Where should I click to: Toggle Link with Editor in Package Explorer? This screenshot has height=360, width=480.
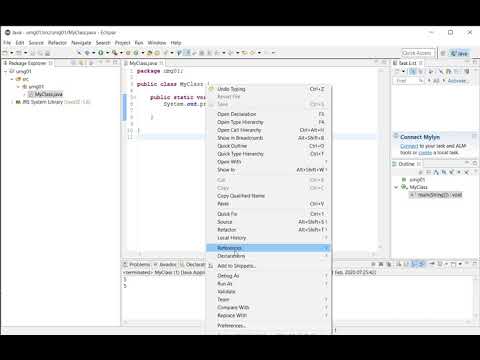pos(81,63)
